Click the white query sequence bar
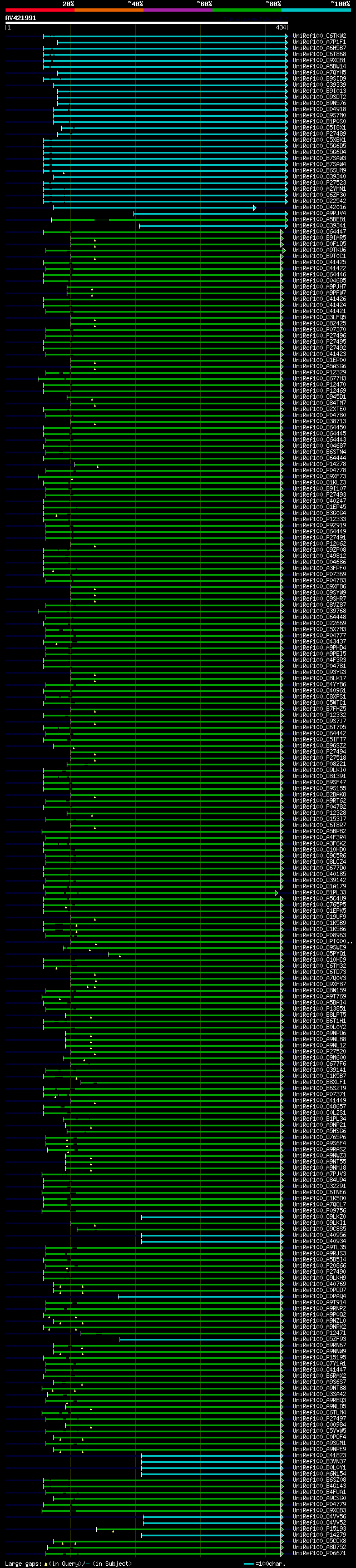This screenshot has width=356, height=1568. [x=146, y=23]
